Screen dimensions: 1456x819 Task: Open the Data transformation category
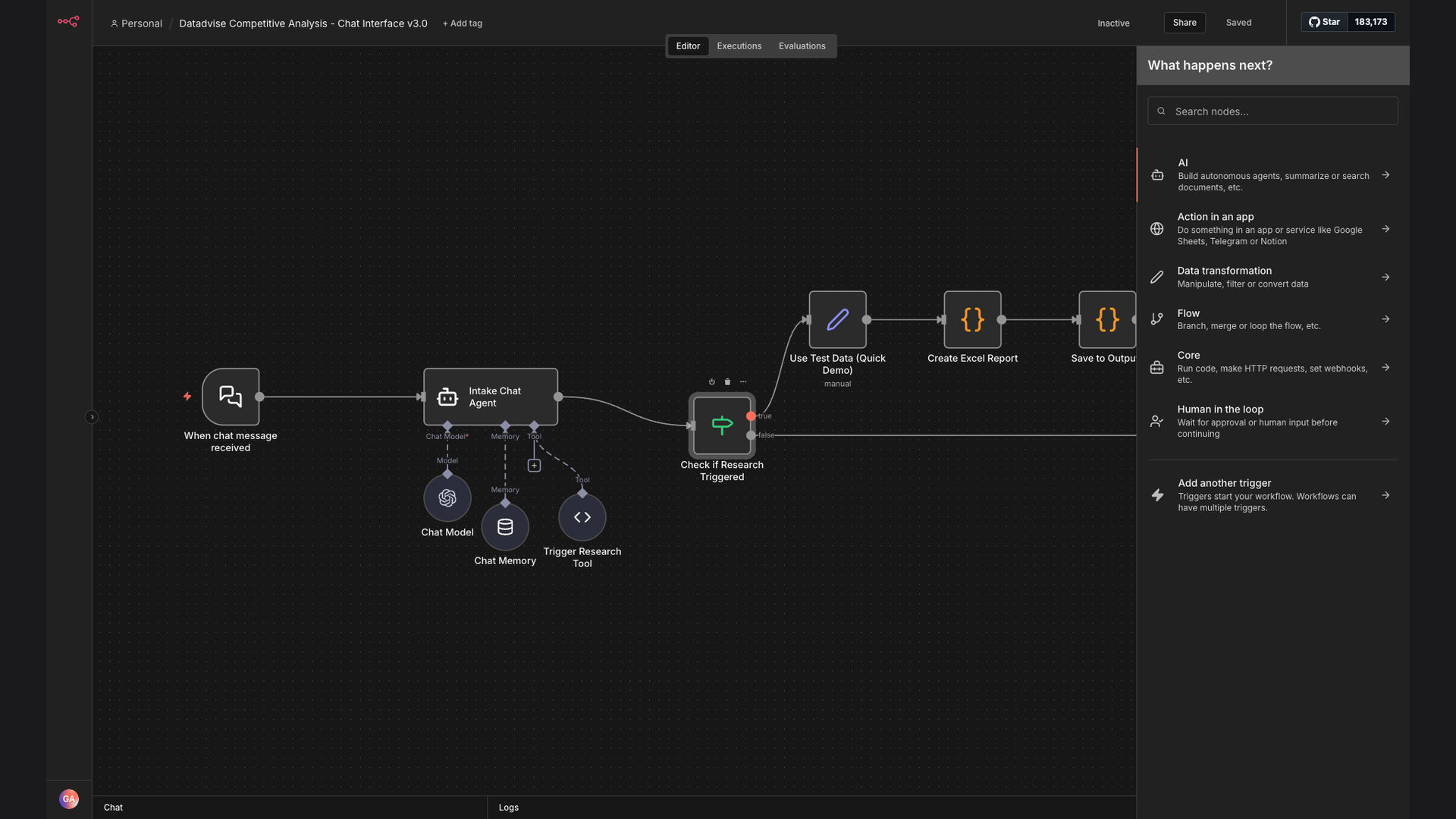pyautogui.click(x=1272, y=277)
